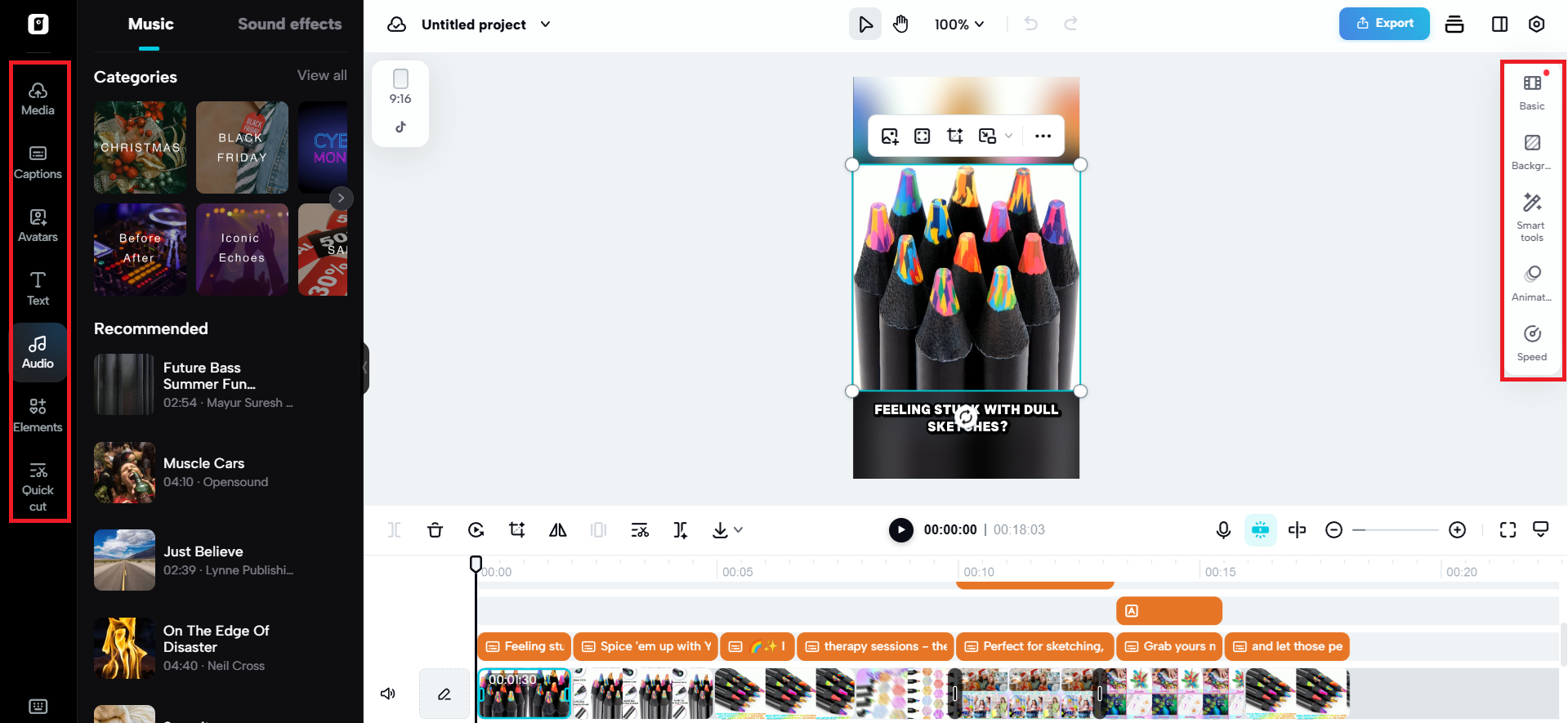Click the timeline zoom slider
This screenshot has width=1568, height=723.
[x=1396, y=530]
